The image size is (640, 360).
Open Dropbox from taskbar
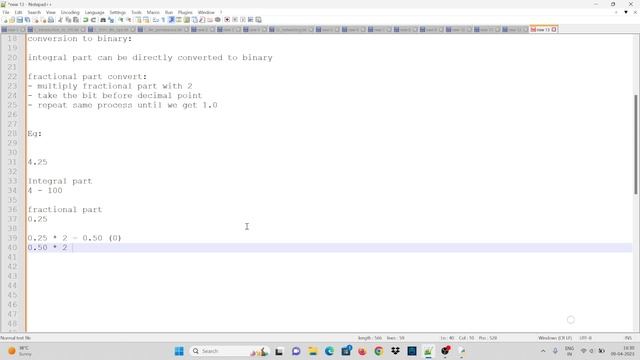[x=395, y=351]
